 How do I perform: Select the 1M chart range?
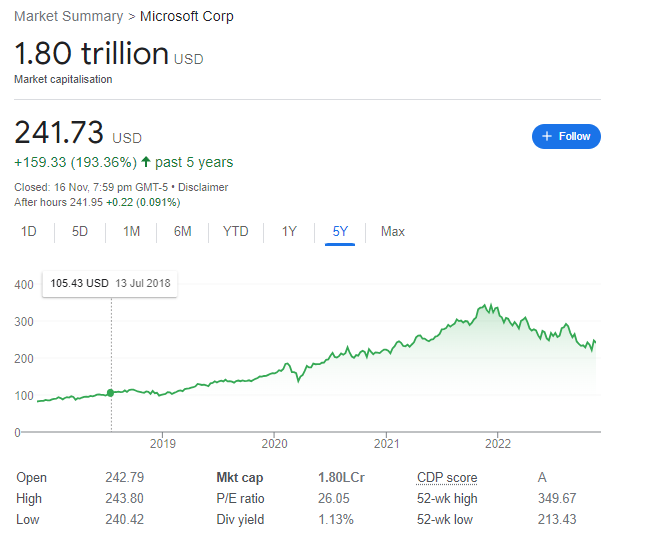pyautogui.click(x=131, y=232)
